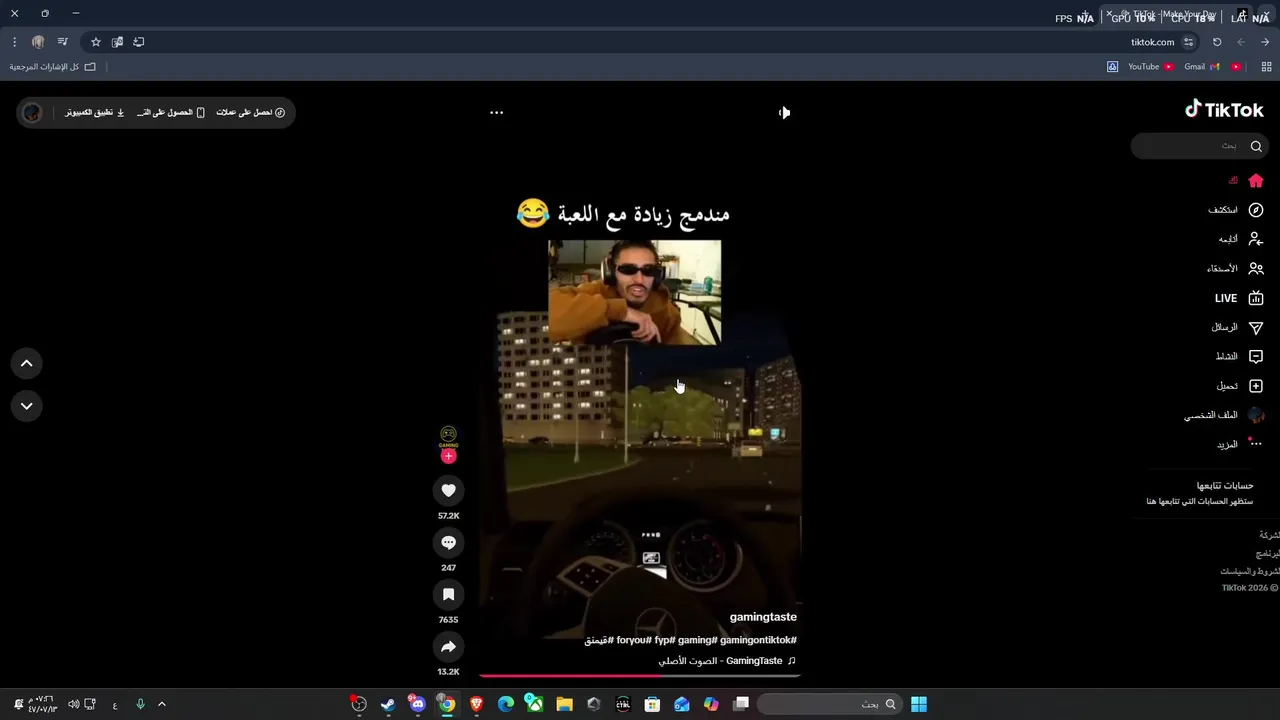
Task: Open the comments showing 247
Action: (x=448, y=542)
